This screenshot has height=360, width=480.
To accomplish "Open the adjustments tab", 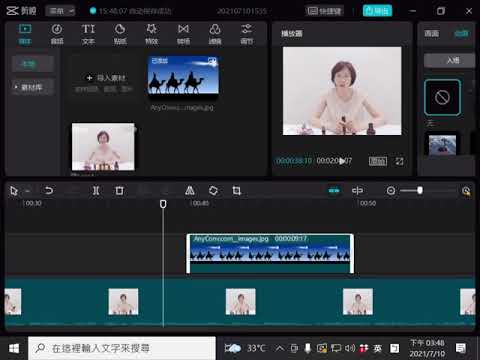I will click(x=247, y=34).
